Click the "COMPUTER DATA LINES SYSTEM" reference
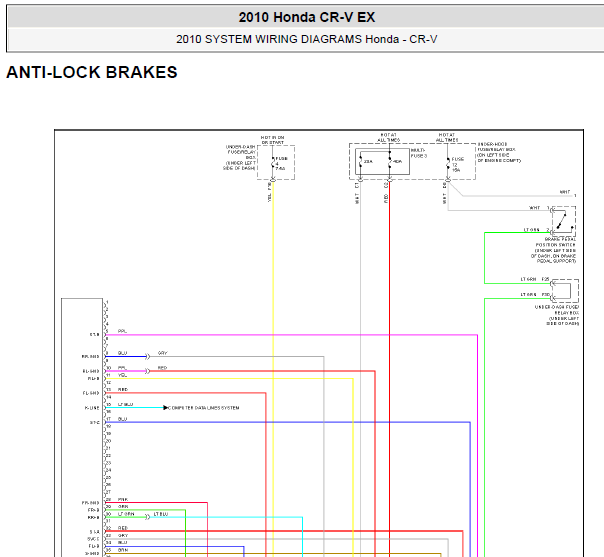 click(204, 408)
